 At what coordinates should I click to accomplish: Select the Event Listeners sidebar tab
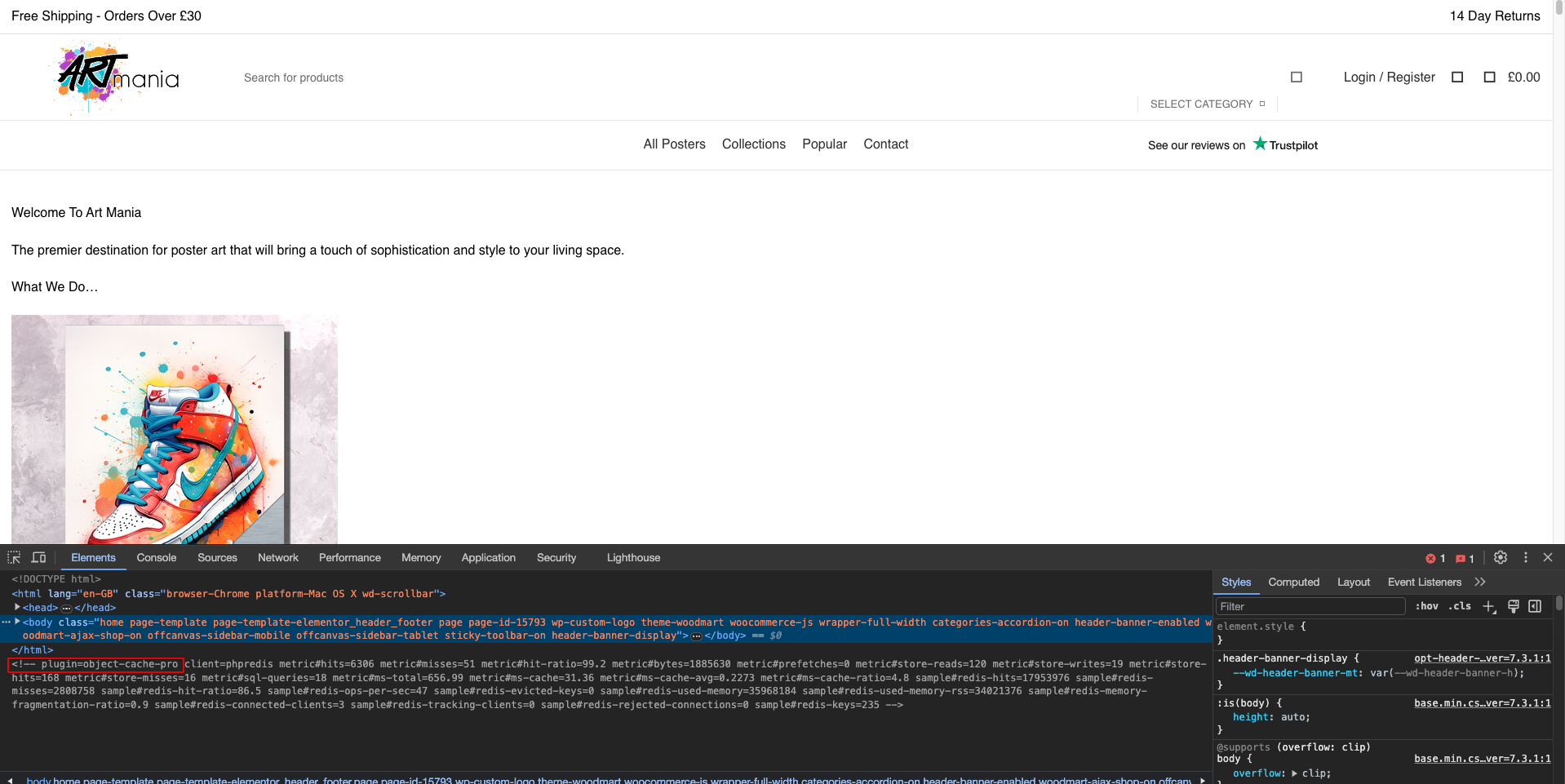pyautogui.click(x=1425, y=582)
